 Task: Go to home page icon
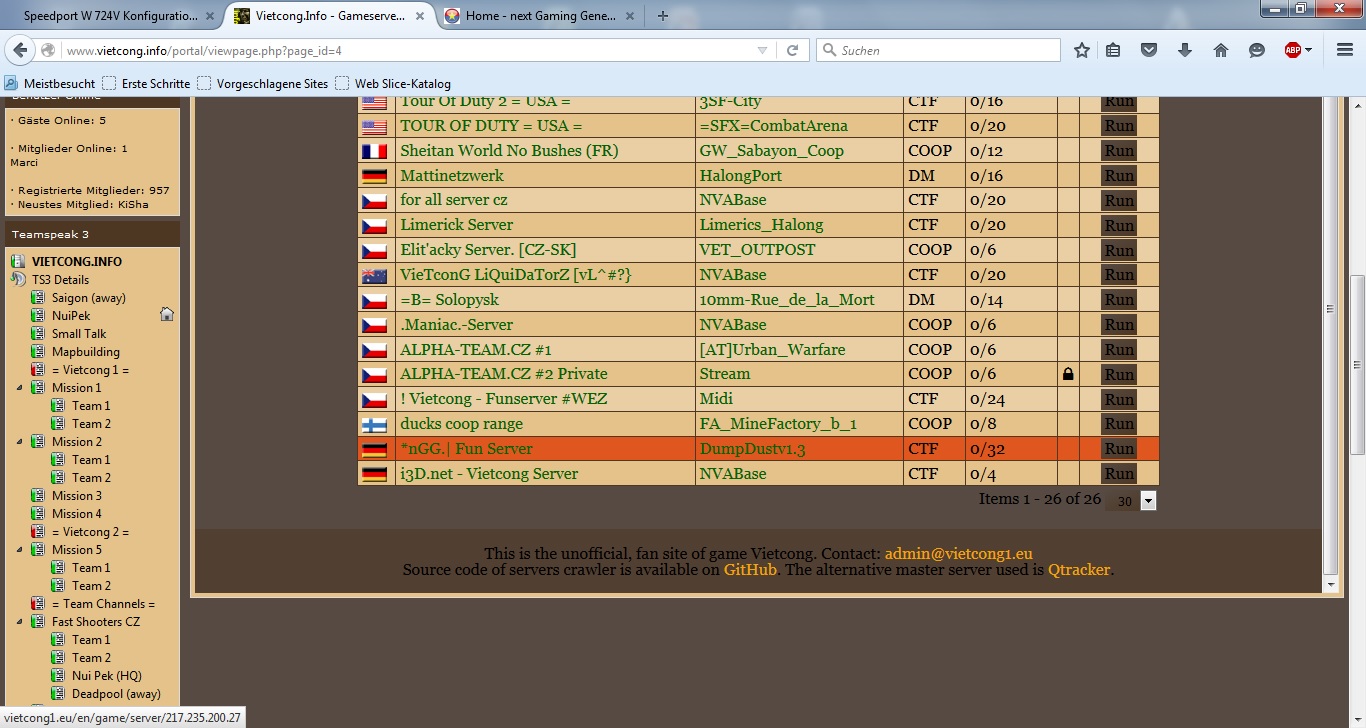click(x=1221, y=50)
